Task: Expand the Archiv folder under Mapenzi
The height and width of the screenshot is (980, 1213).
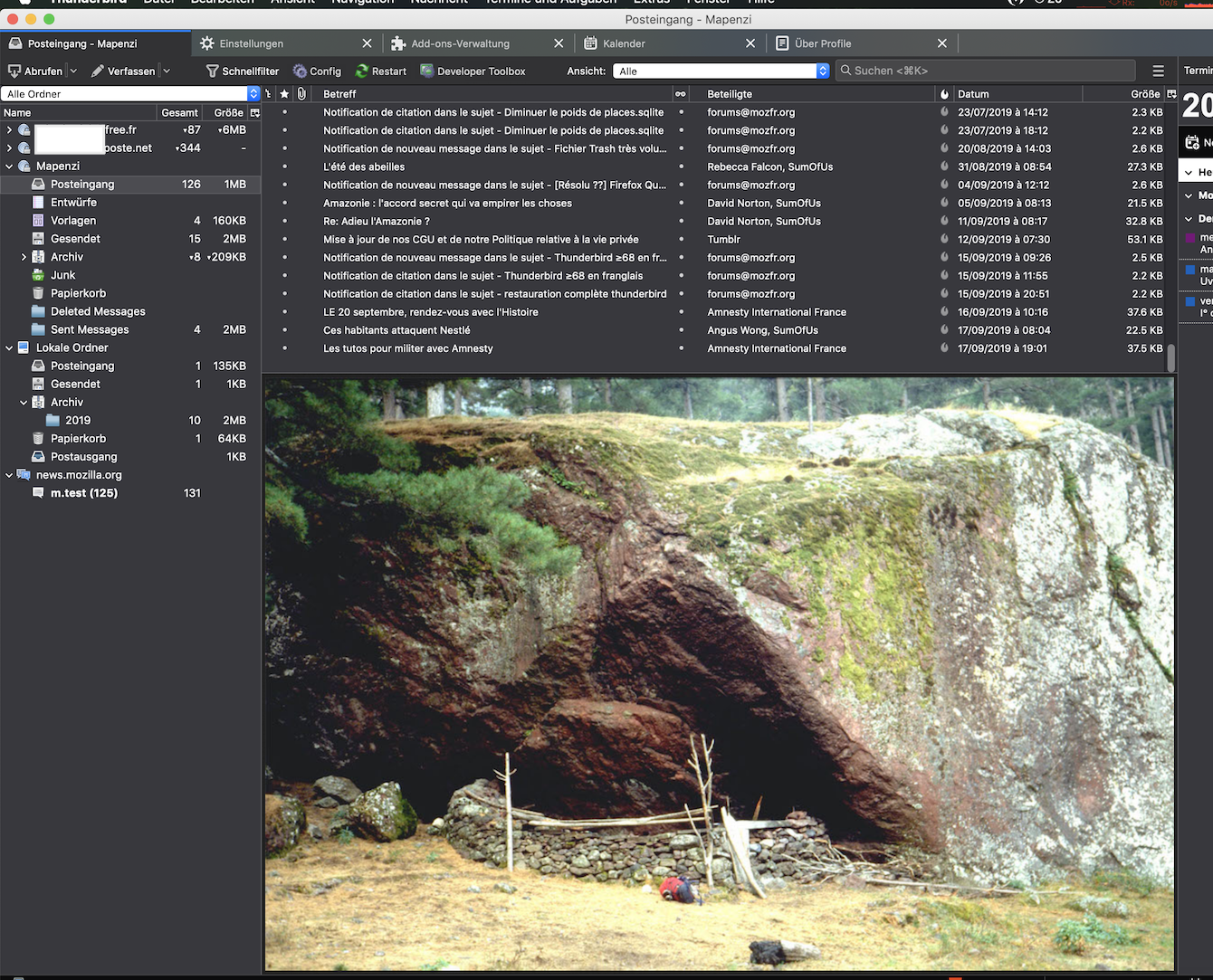Action: pyautogui.click(x=24, y=257)
